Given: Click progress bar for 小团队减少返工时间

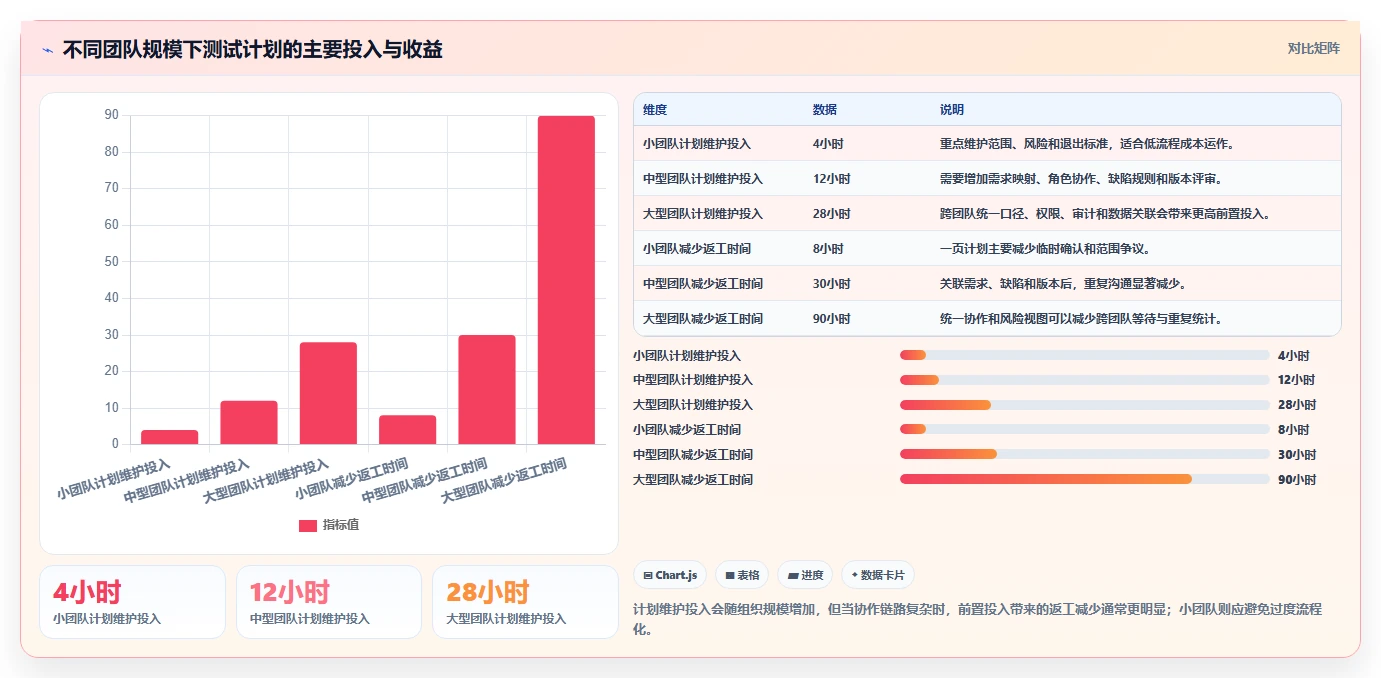Looking at the screenshot, I should [1084, 430].
